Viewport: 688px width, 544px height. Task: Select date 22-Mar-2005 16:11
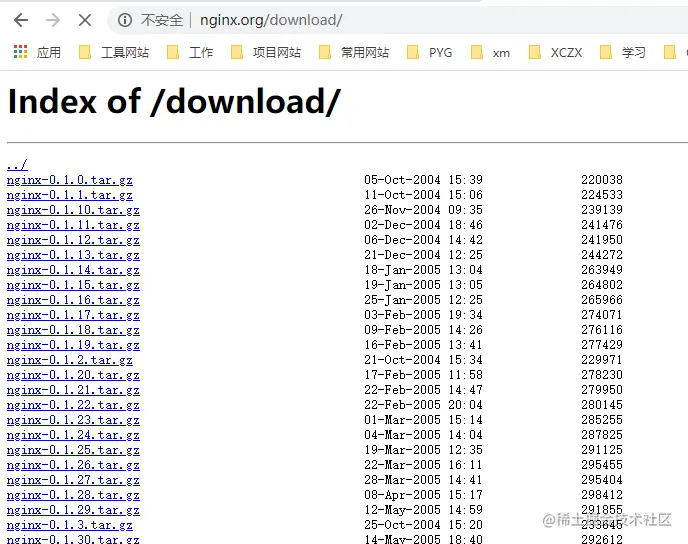click(x=423, y=465)
